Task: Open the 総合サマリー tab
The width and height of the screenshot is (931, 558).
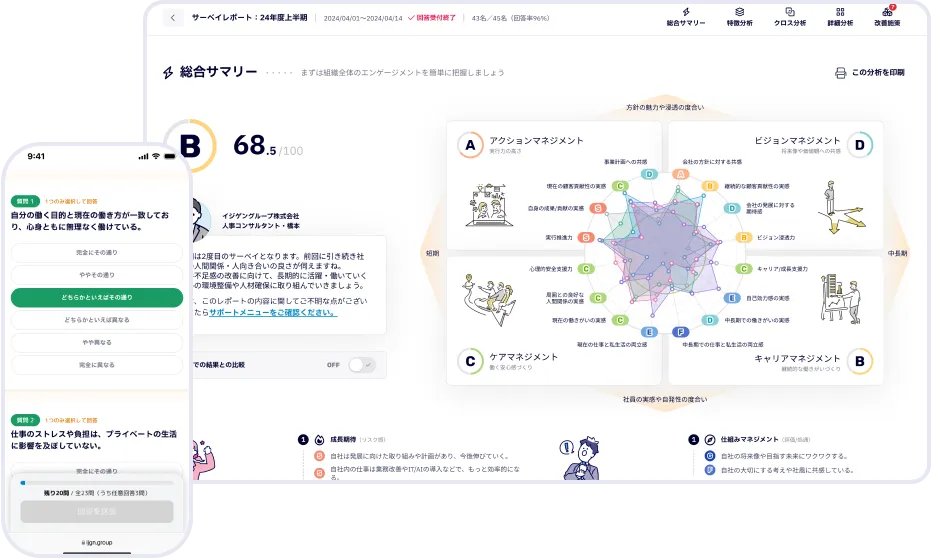Action: [686, 17]
